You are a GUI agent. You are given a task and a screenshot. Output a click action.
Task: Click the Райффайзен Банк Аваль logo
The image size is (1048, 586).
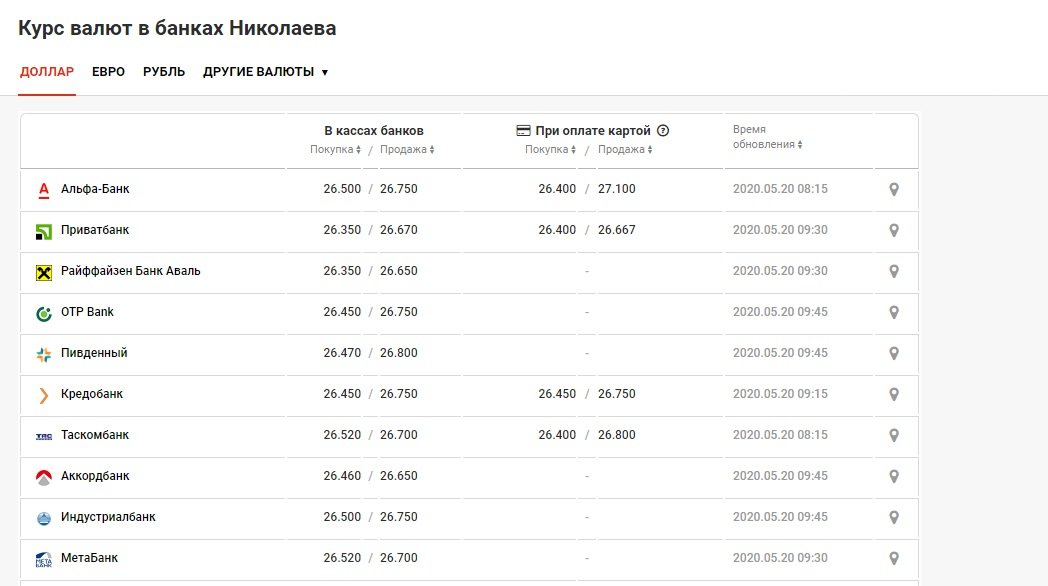point(43,272)
